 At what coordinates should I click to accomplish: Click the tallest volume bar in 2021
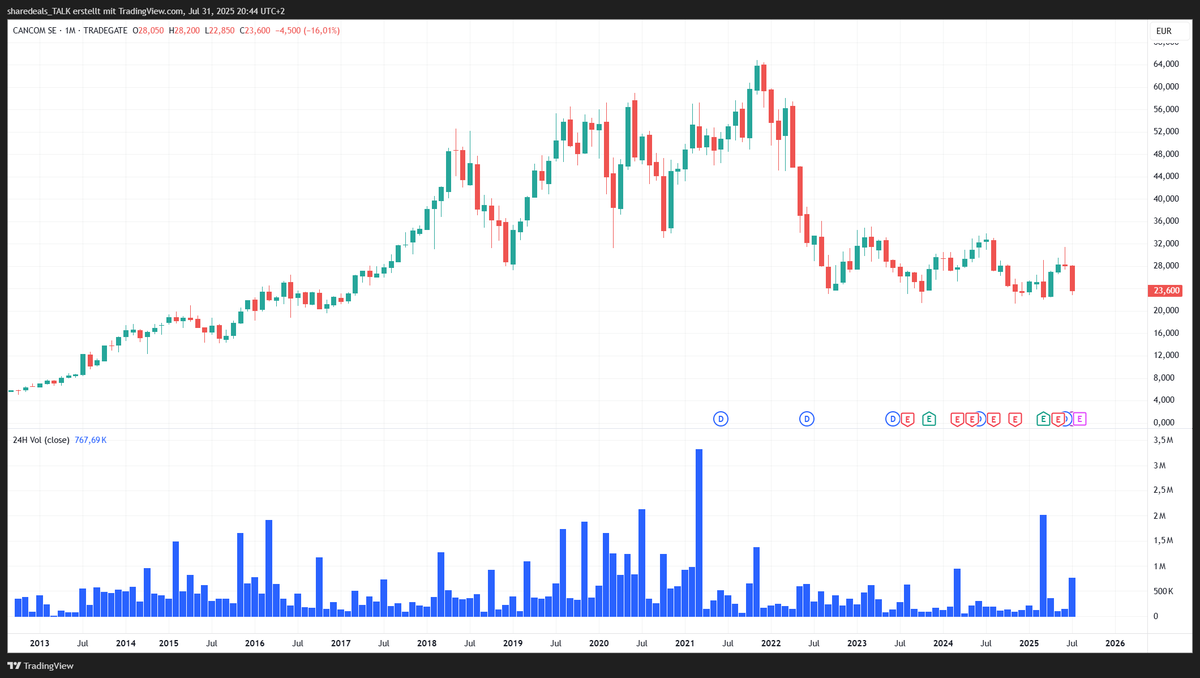[699, 533]
